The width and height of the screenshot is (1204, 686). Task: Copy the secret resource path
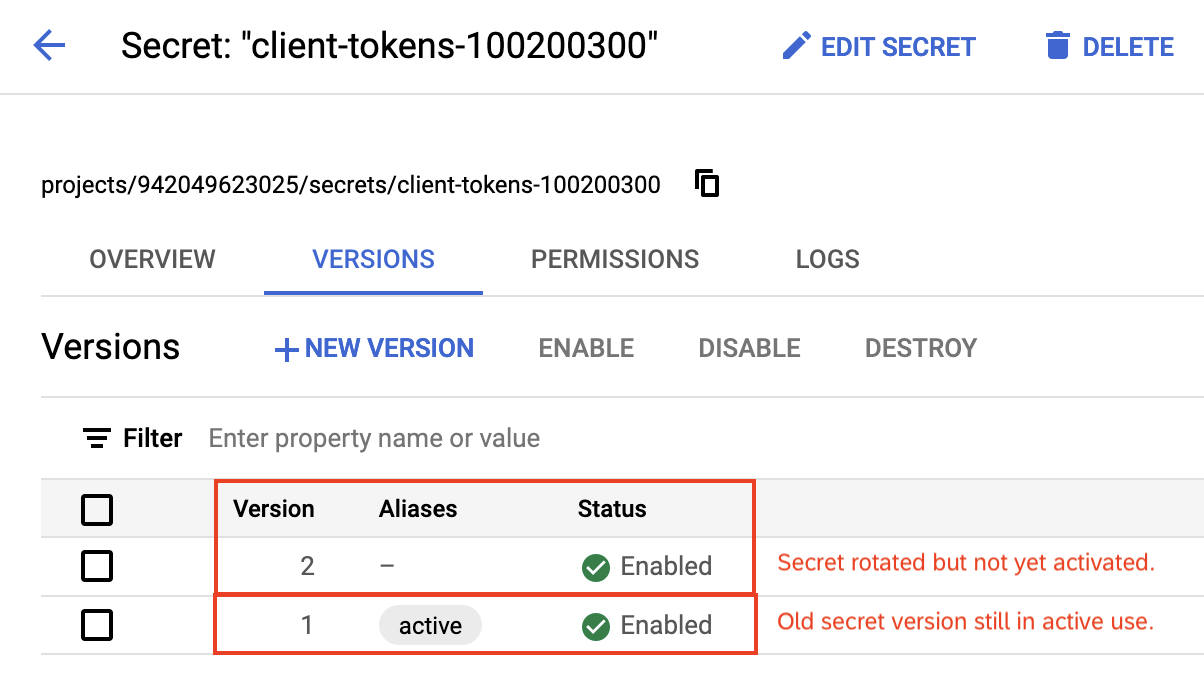pos(706,183)
